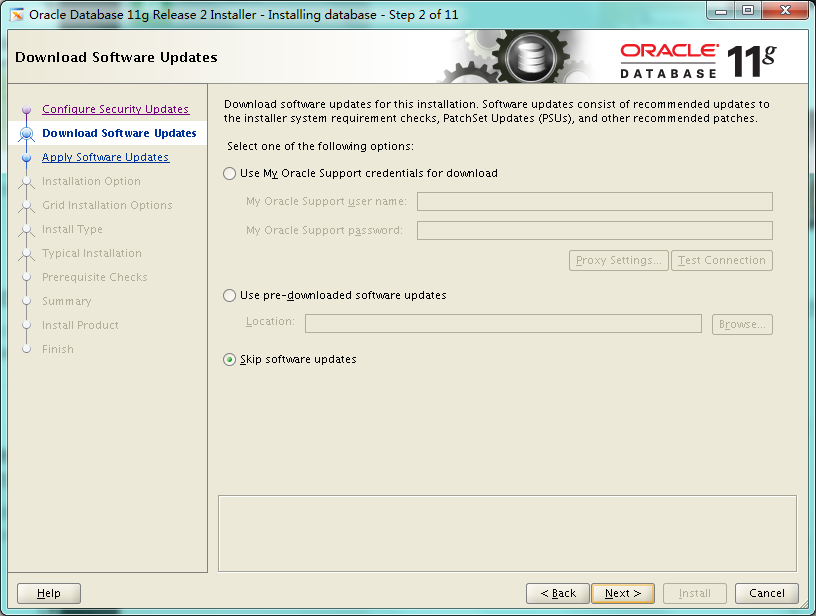This screenshot has width=816, height=616.
Task: Click Typical Installation step label
Action: (x=92, y=253)
